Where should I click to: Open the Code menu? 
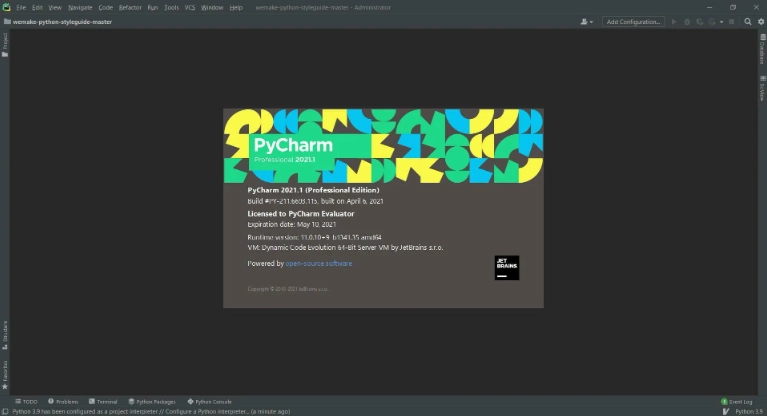point(106,7)
